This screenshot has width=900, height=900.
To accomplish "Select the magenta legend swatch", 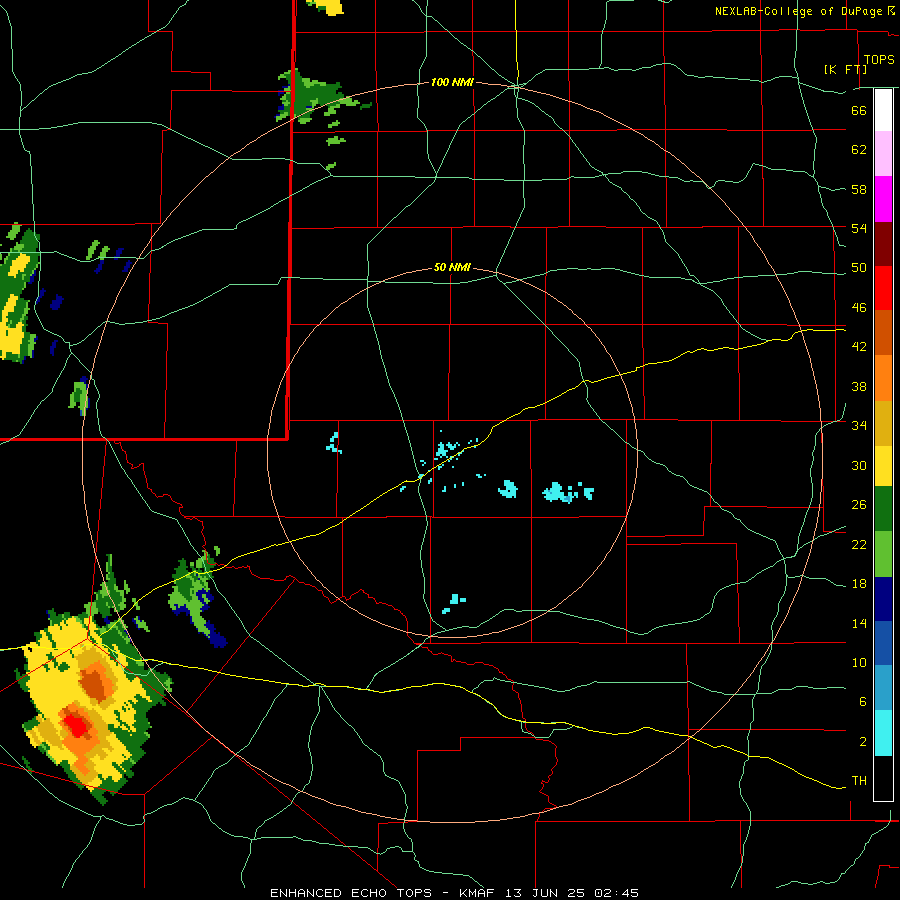I will point(883,199).
